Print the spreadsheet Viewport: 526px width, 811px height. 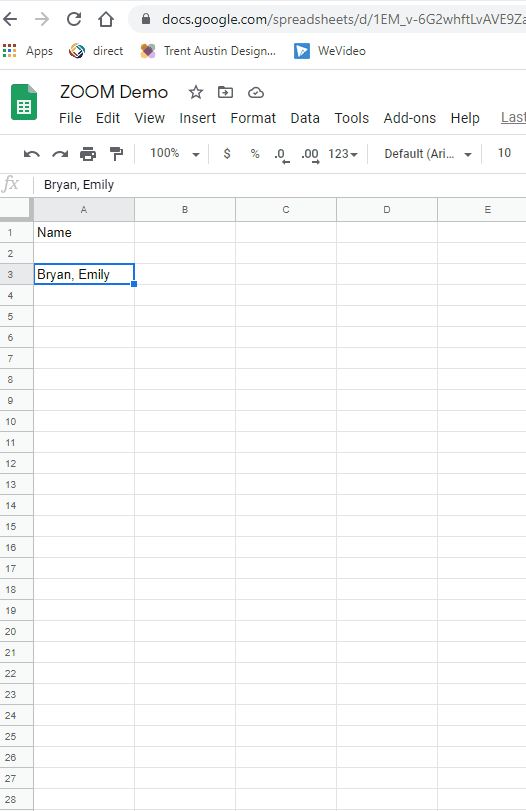pos(88,154)
